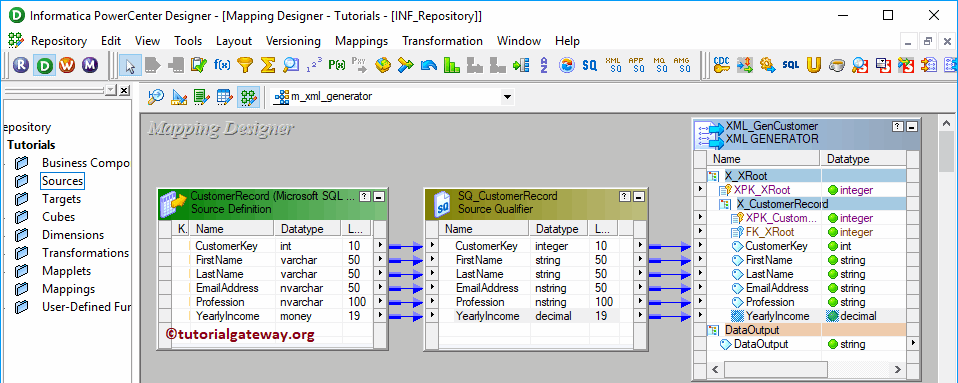Select the Dimensions folder in navigator

pos(73,235)
